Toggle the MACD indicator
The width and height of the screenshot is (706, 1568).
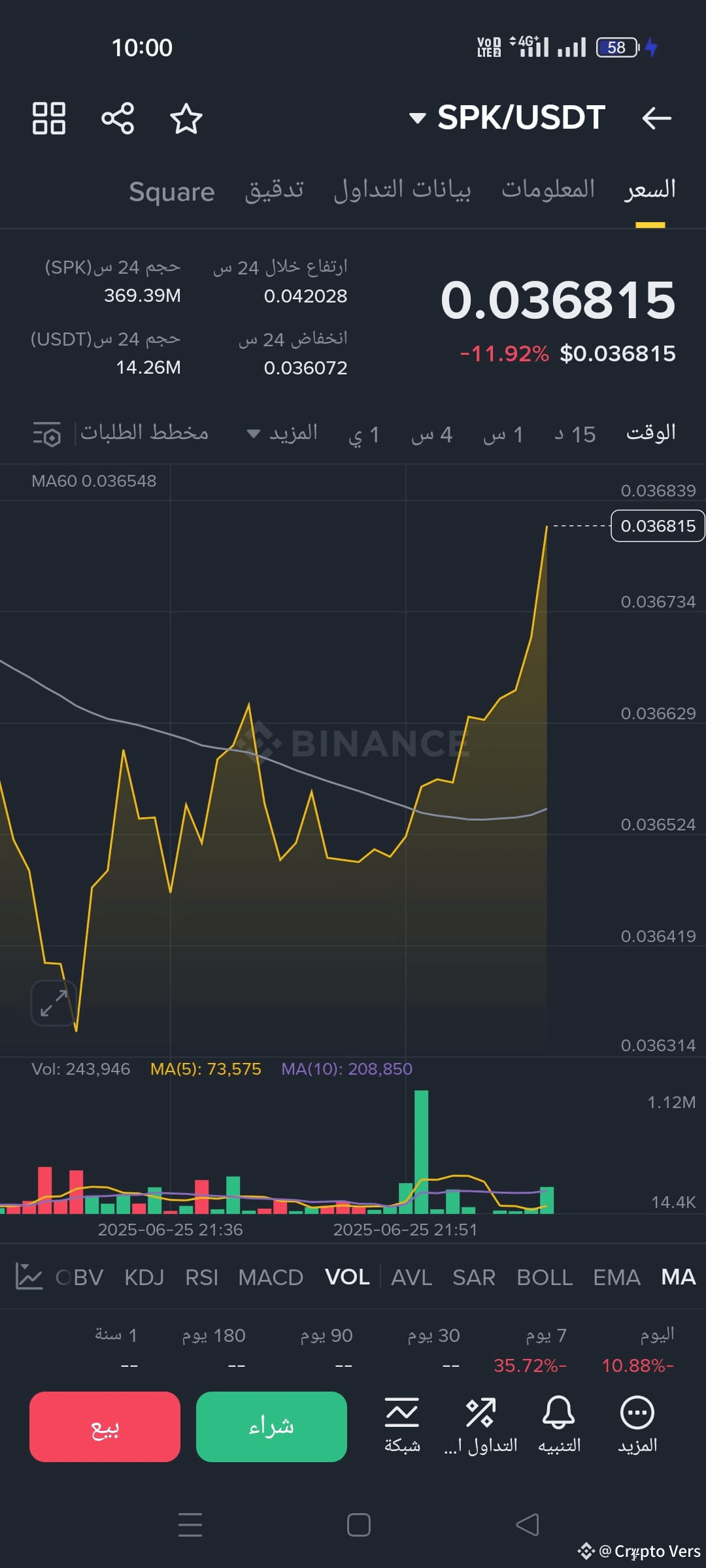(x=271, y=1277)
